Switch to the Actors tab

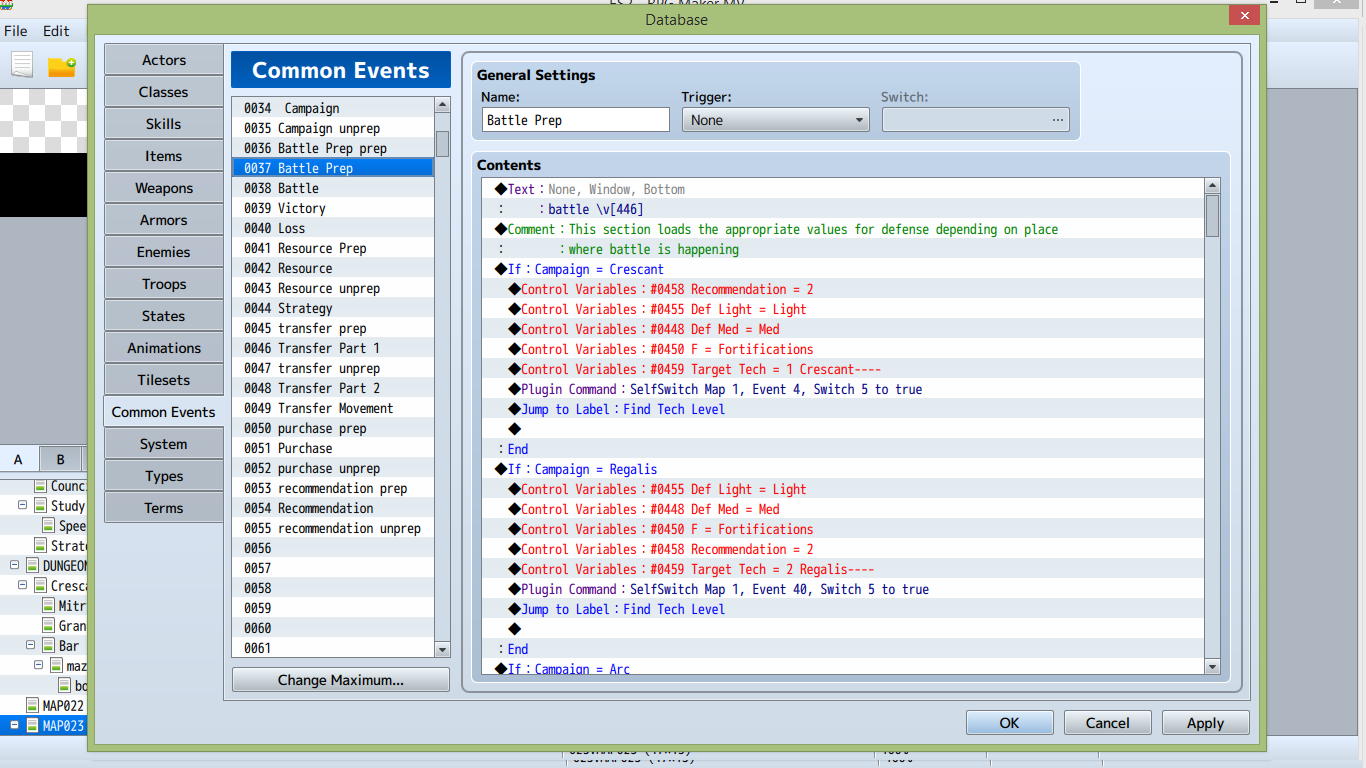164,60
